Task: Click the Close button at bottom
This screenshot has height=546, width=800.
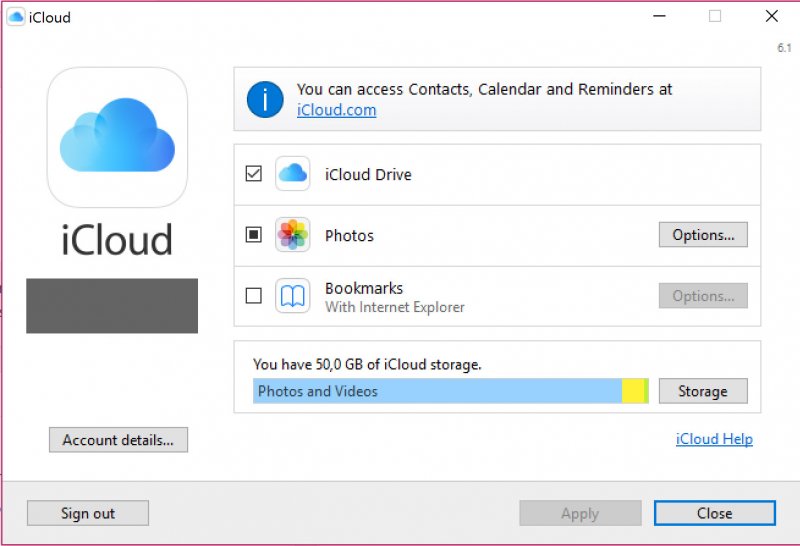Action: point(715,513)
